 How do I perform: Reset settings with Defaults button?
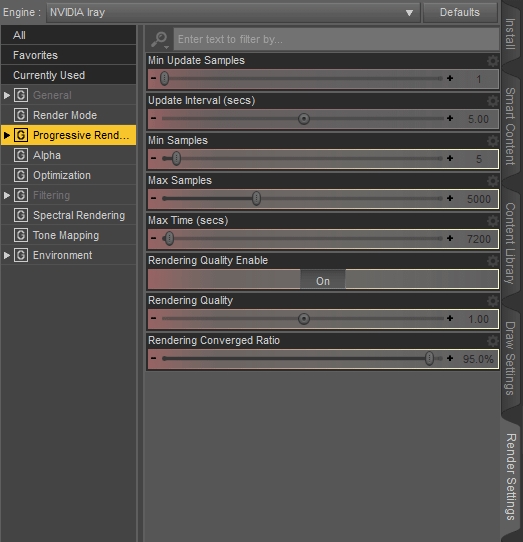[x=460, y=13]
